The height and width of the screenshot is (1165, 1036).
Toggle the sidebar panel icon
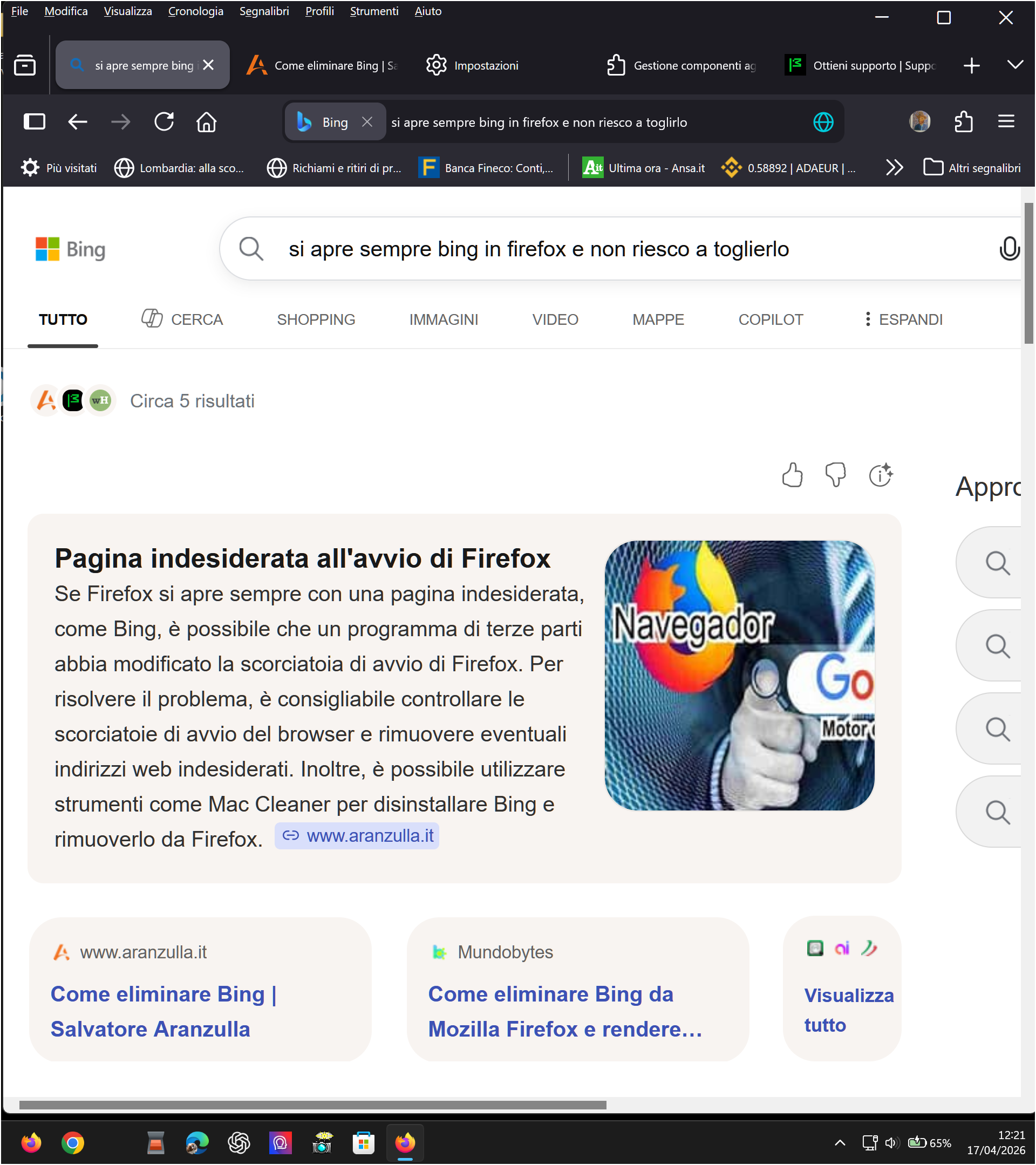click(35, 122)
